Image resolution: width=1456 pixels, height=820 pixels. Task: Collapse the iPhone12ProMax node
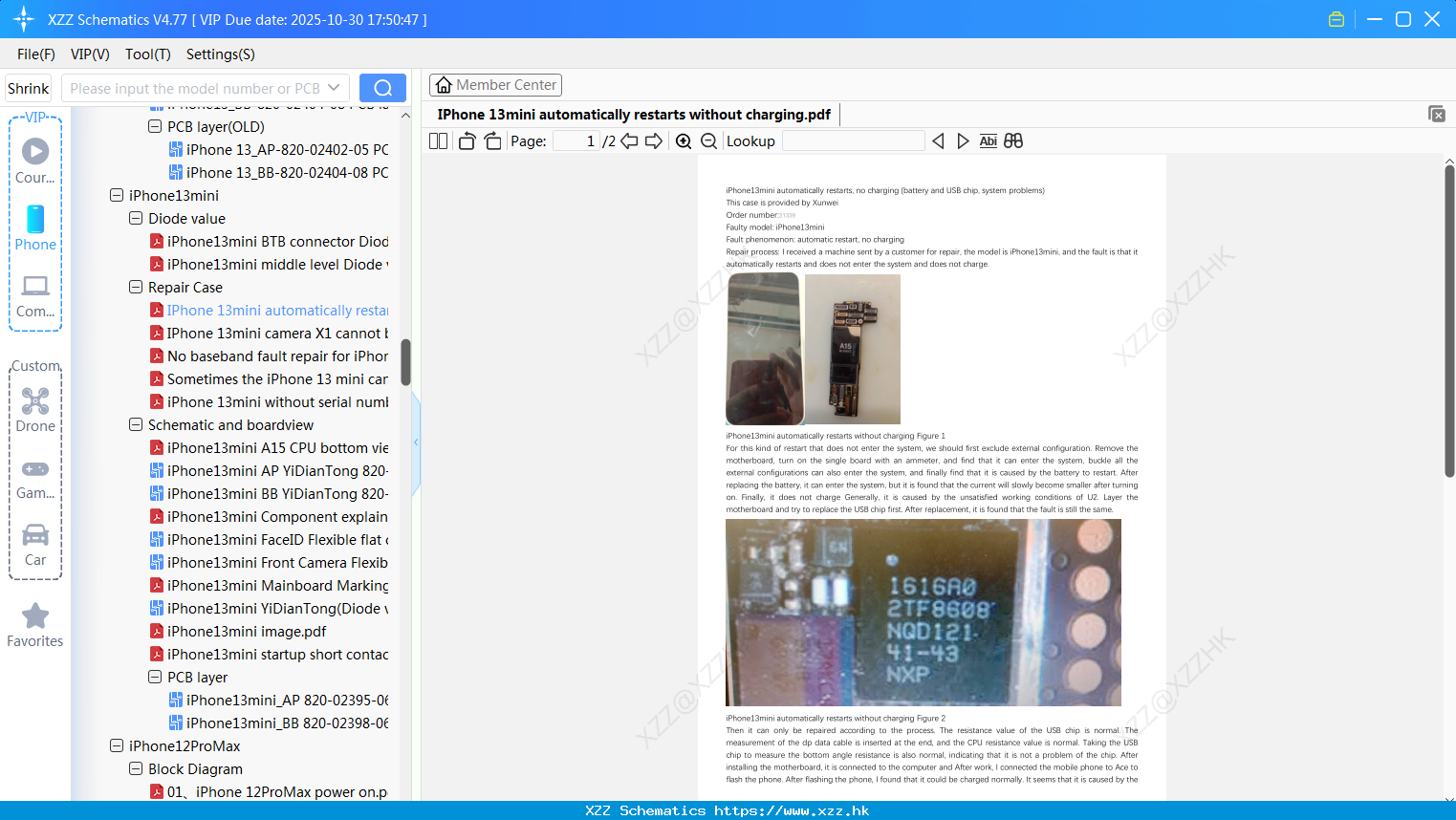[117, 745]
